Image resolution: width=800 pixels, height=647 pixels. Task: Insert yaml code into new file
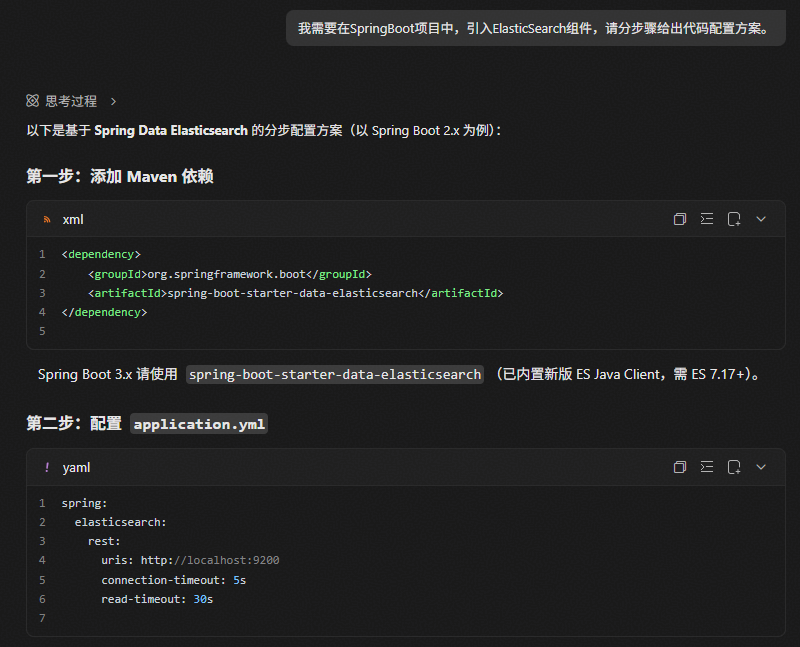734,467
